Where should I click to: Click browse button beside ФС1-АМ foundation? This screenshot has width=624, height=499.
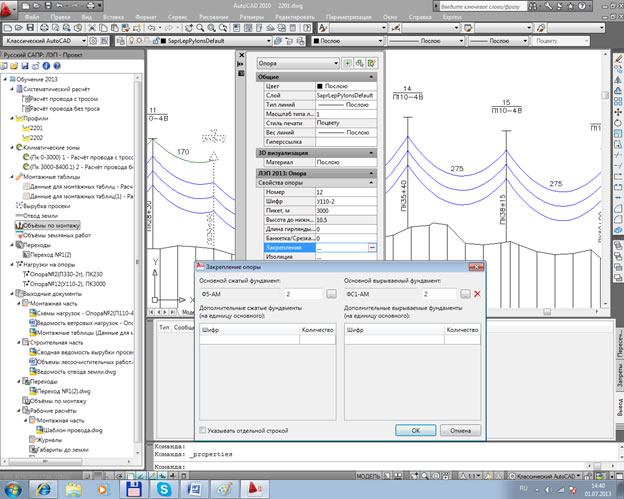[x=465, y=294]
